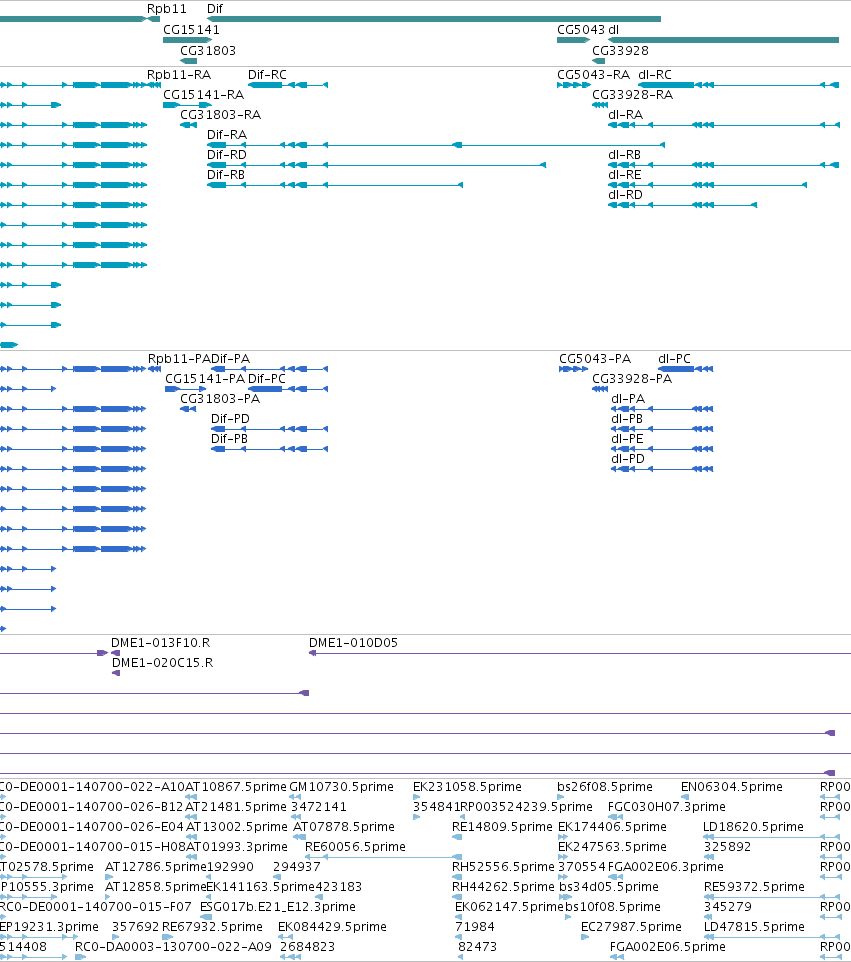This screenshot has height=962, width=851.
Task: Select the GM10730.5prime EST label
Action: coord(341,787)
